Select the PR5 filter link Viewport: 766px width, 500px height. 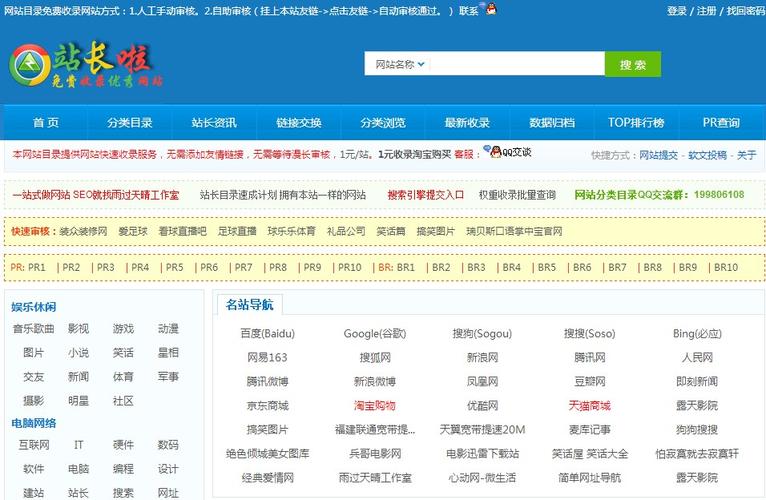click(x=174, y=267)
